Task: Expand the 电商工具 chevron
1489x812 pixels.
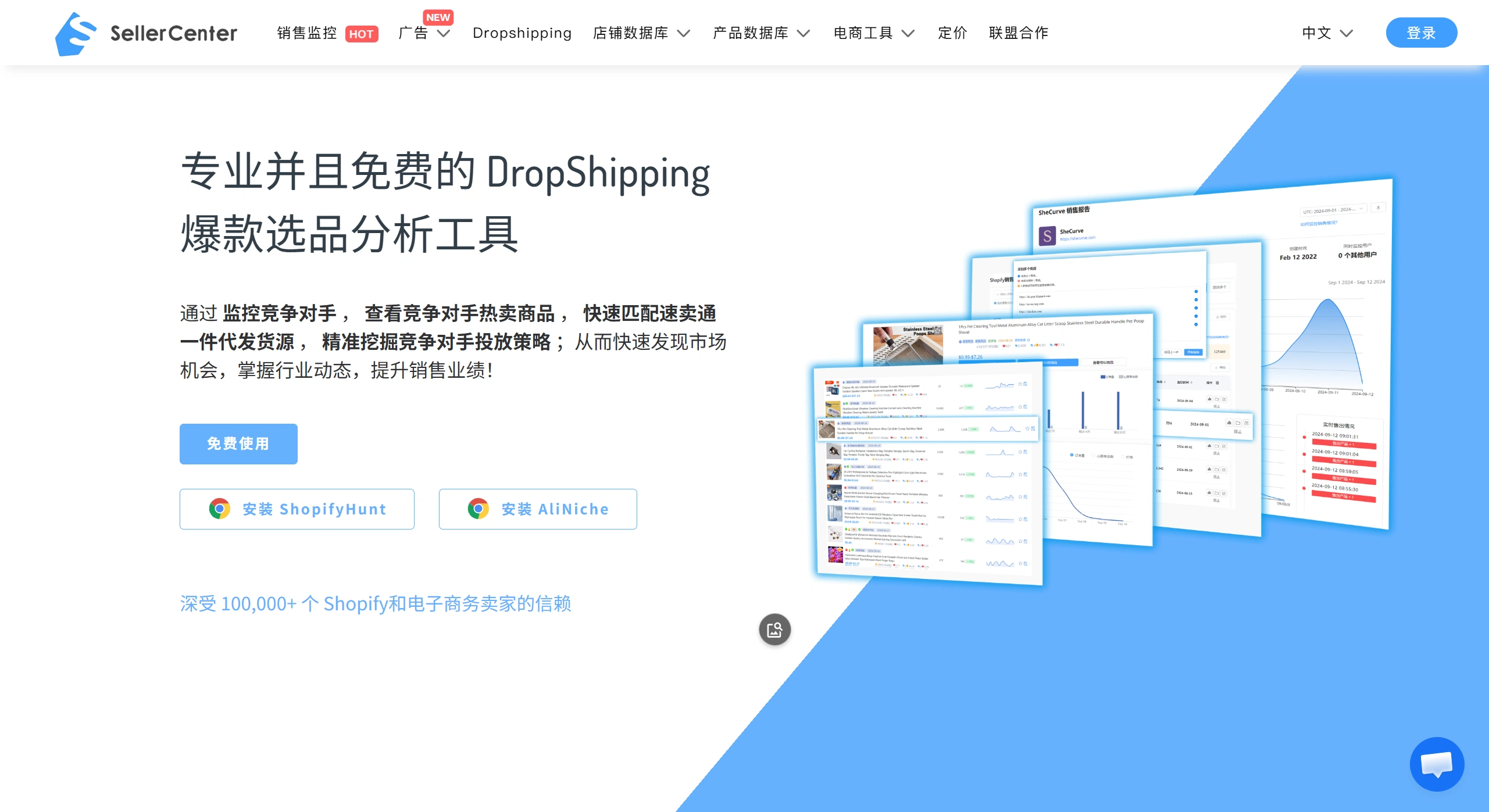Action: 908,34
